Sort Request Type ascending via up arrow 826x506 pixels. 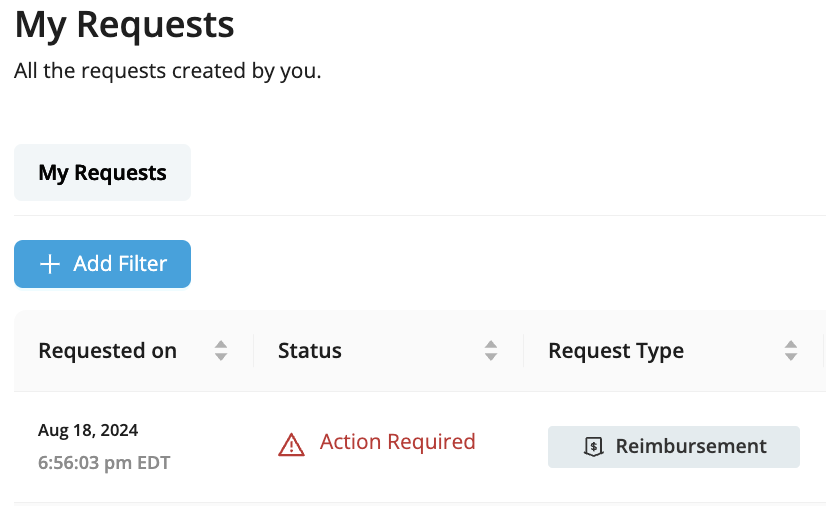(x=791, y=345)
